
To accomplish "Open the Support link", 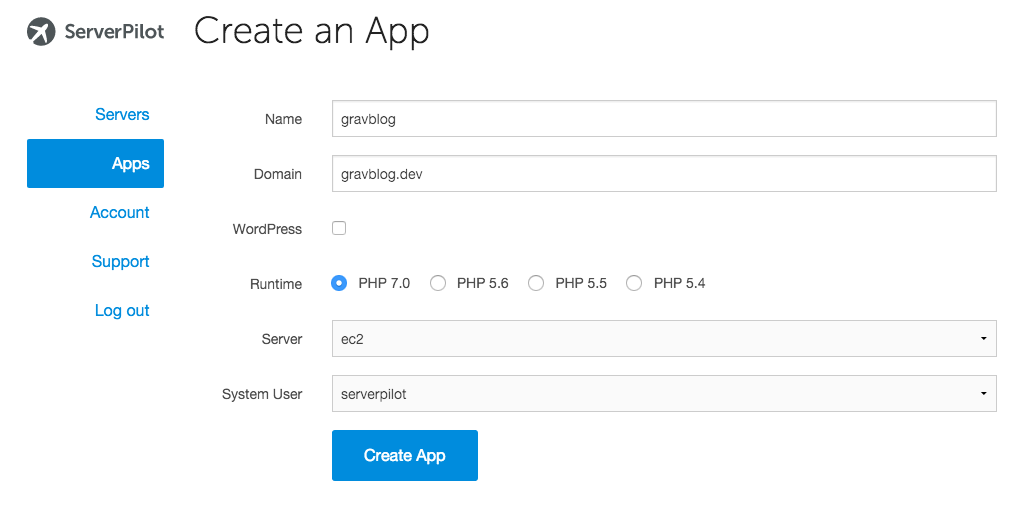I will tap(121, 261).
